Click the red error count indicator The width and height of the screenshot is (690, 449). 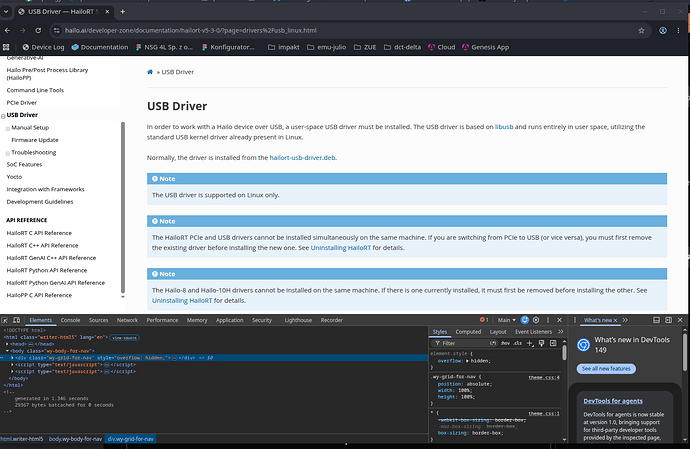[x=484, y=320]
